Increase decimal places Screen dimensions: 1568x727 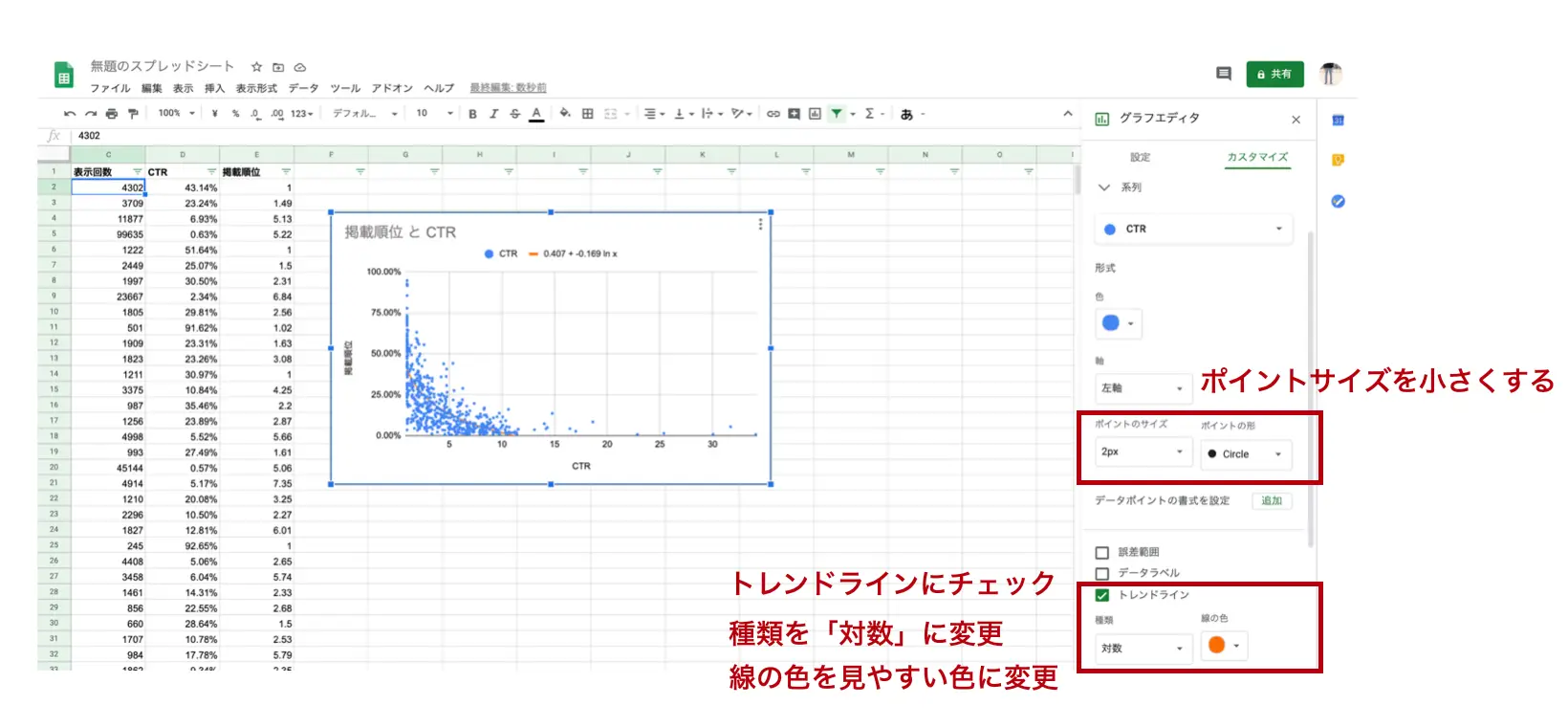tap(276, 114)
